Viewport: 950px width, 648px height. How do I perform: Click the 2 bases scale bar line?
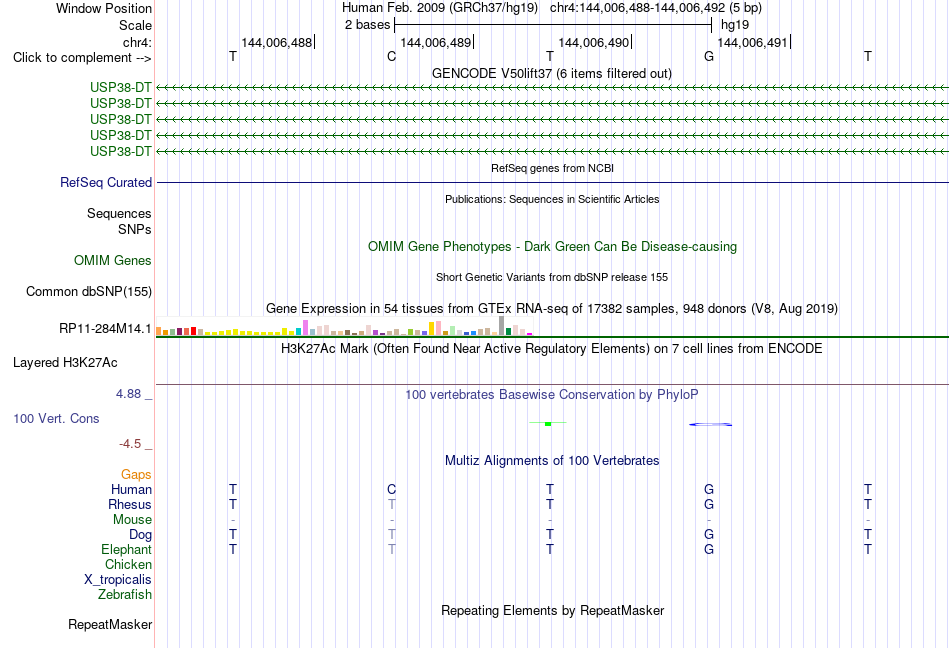[x=553, y=25]
